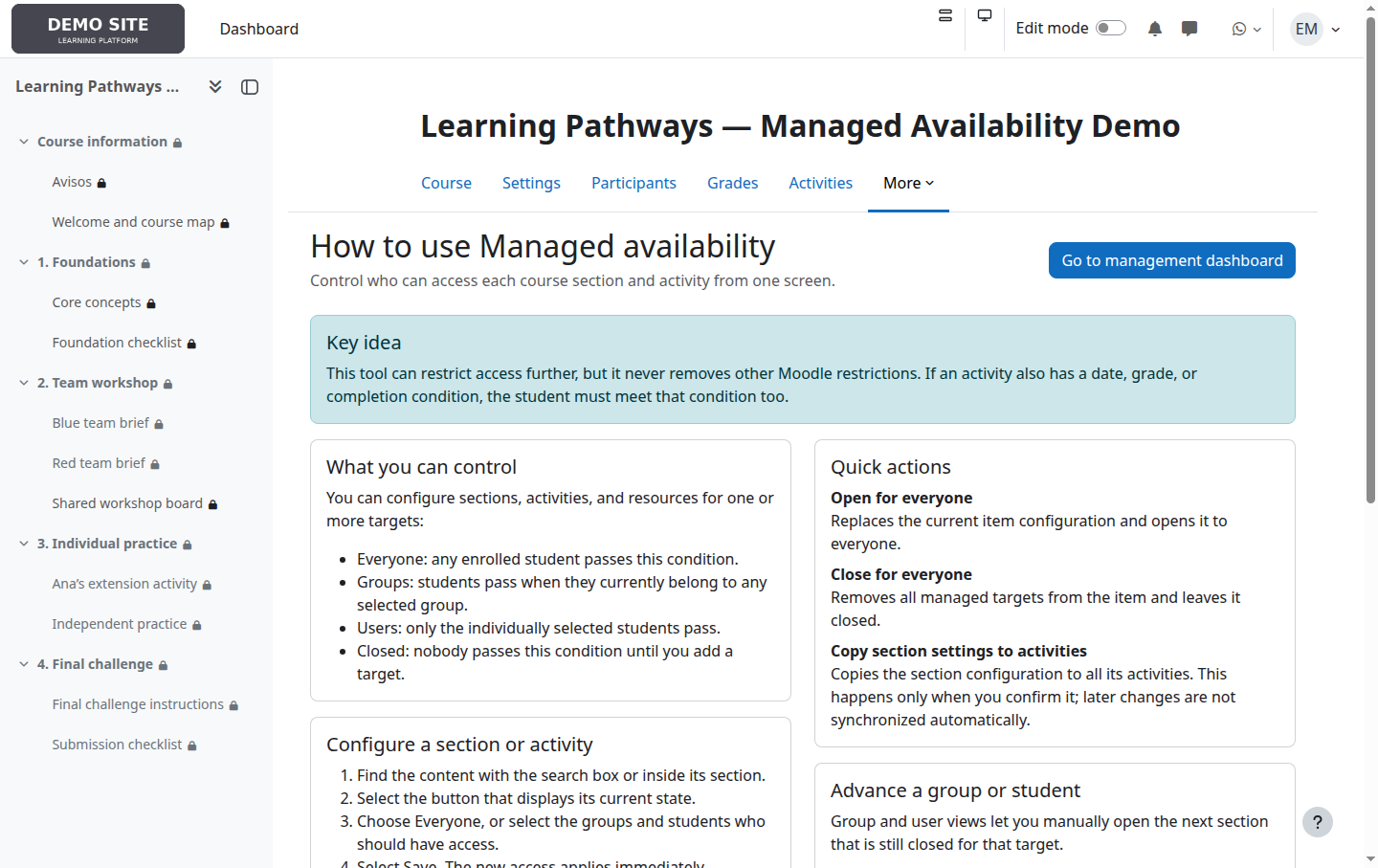Click 'Open for everyone' bold text
Screen dimensions: 1378x868
pyautogui.click(x=901, y=498)
